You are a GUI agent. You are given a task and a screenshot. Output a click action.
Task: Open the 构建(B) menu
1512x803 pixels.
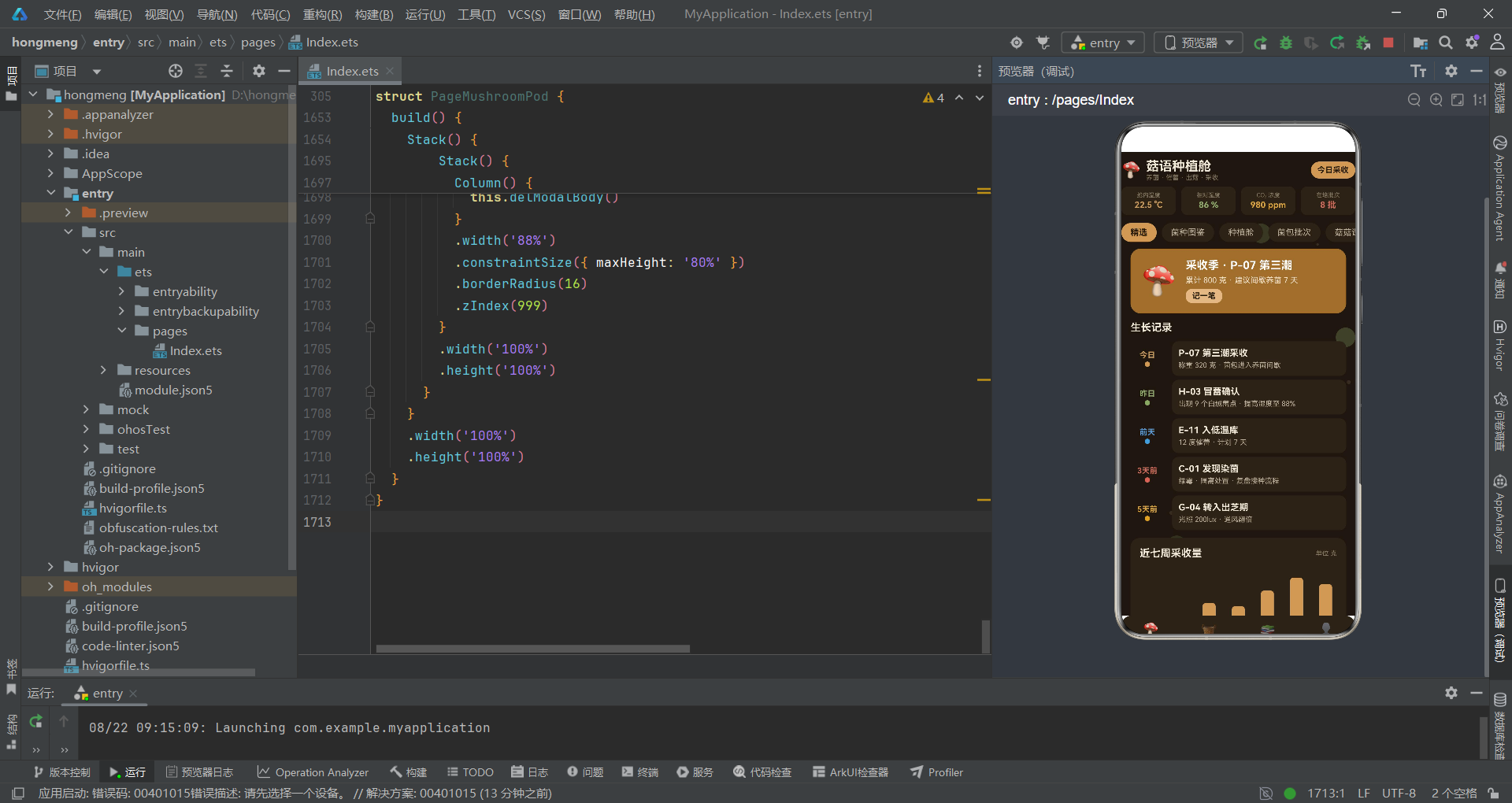tap(374, 14)
